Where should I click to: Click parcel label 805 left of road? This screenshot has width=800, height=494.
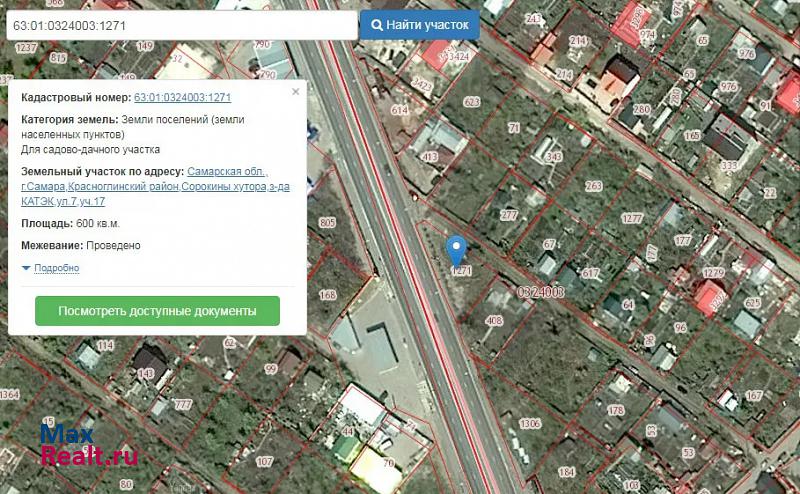click(x=326, y=222)
